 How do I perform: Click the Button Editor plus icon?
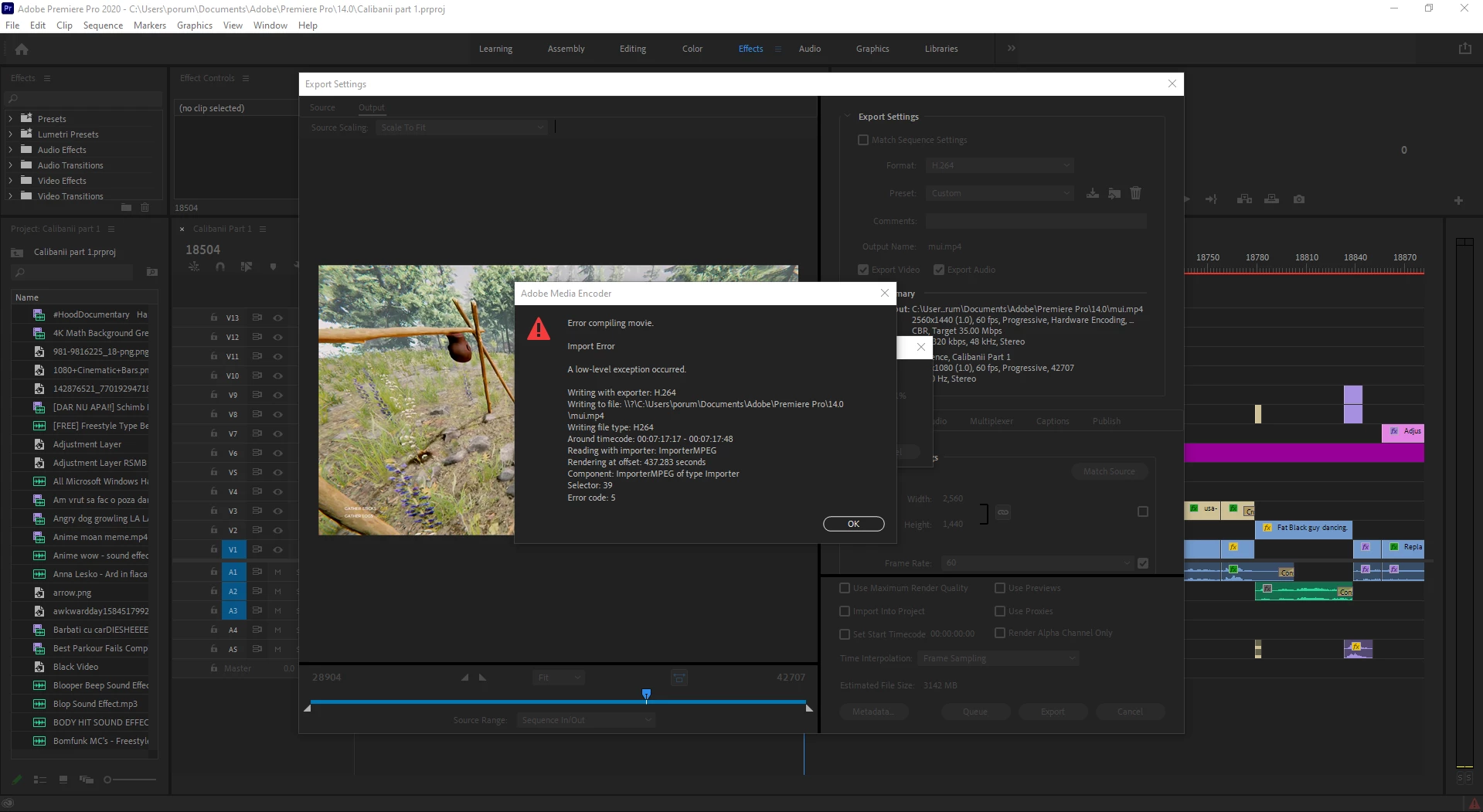point(1458,201)
